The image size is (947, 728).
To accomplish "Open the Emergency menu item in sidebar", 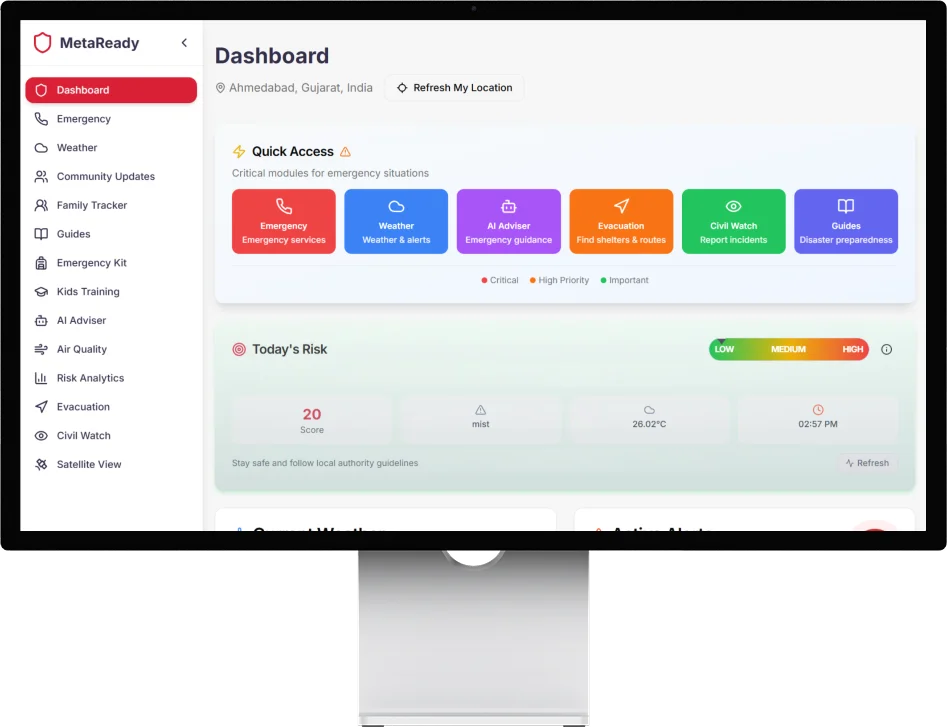I will coord(111,119).
